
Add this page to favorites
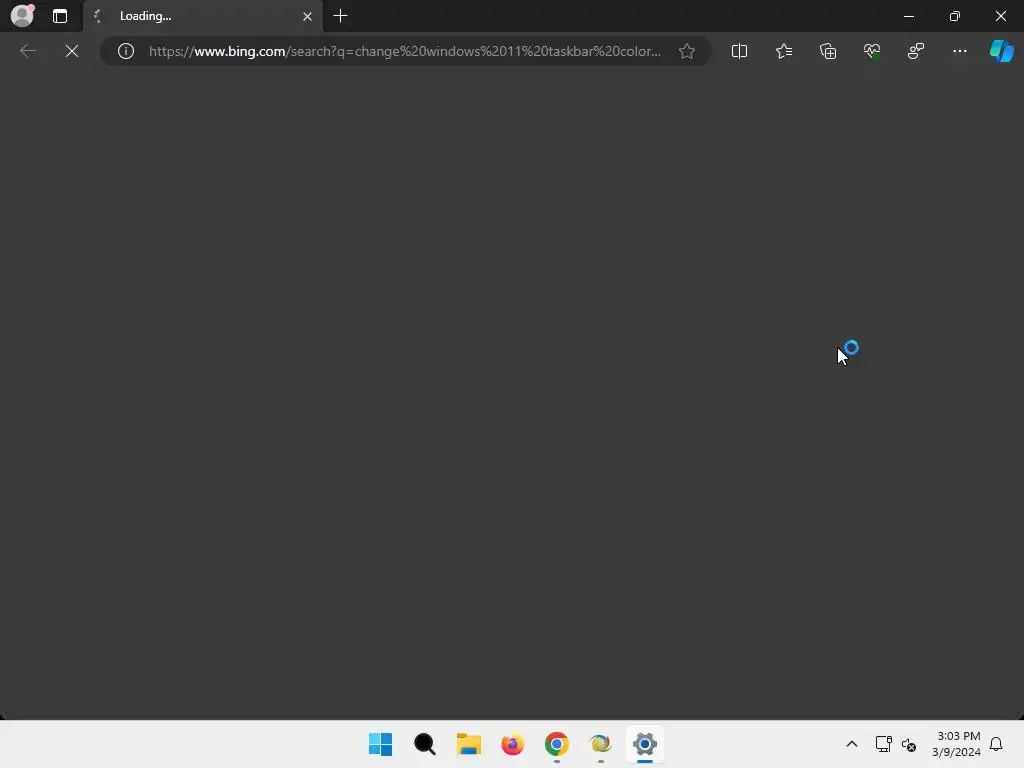coord(686,51)
